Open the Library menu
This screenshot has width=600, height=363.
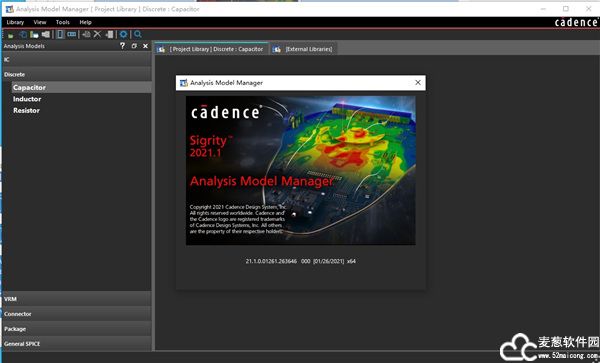[15, 22]
